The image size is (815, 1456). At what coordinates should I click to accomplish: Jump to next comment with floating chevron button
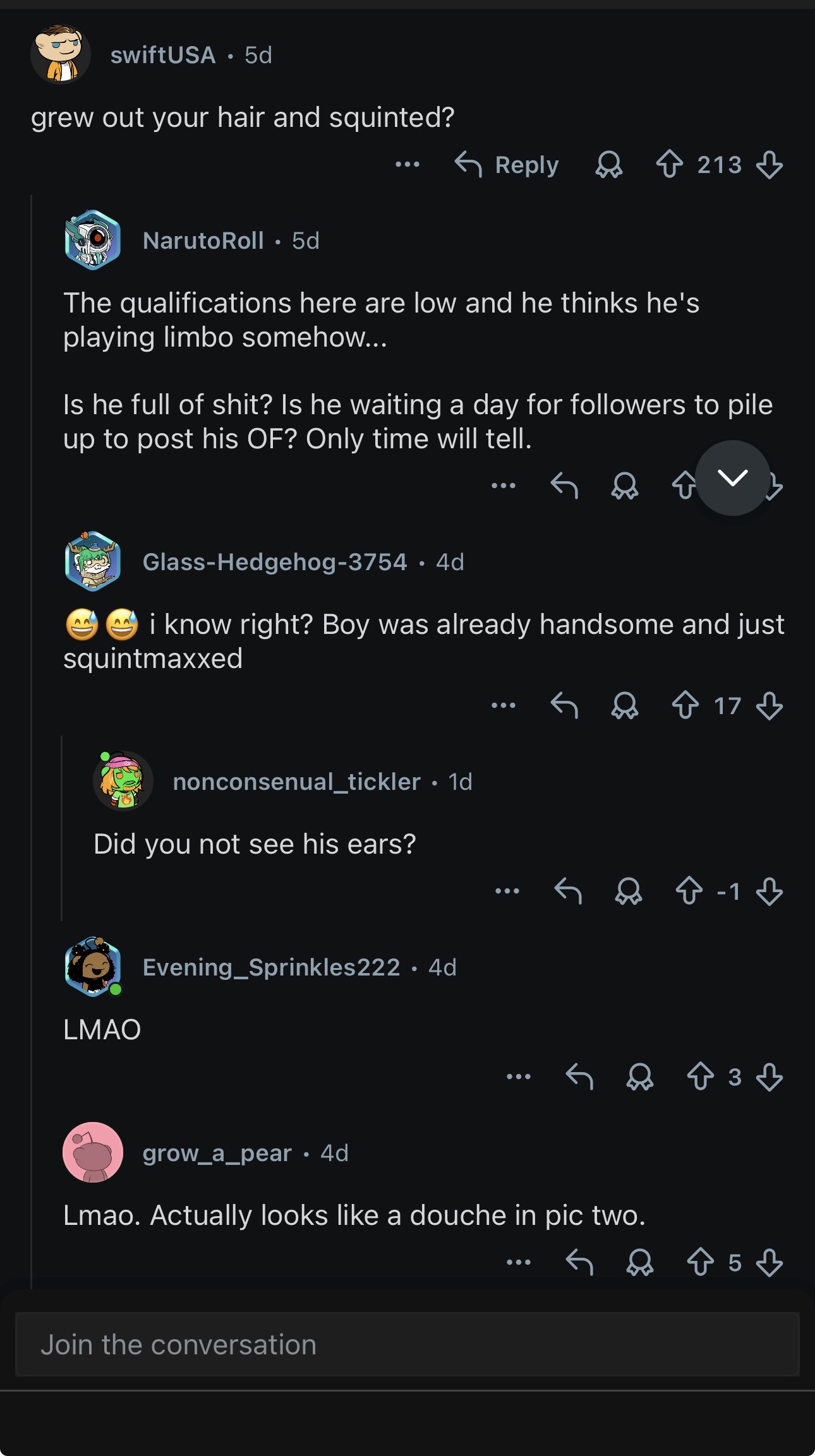pyautogui.click(x=732, y=478)
